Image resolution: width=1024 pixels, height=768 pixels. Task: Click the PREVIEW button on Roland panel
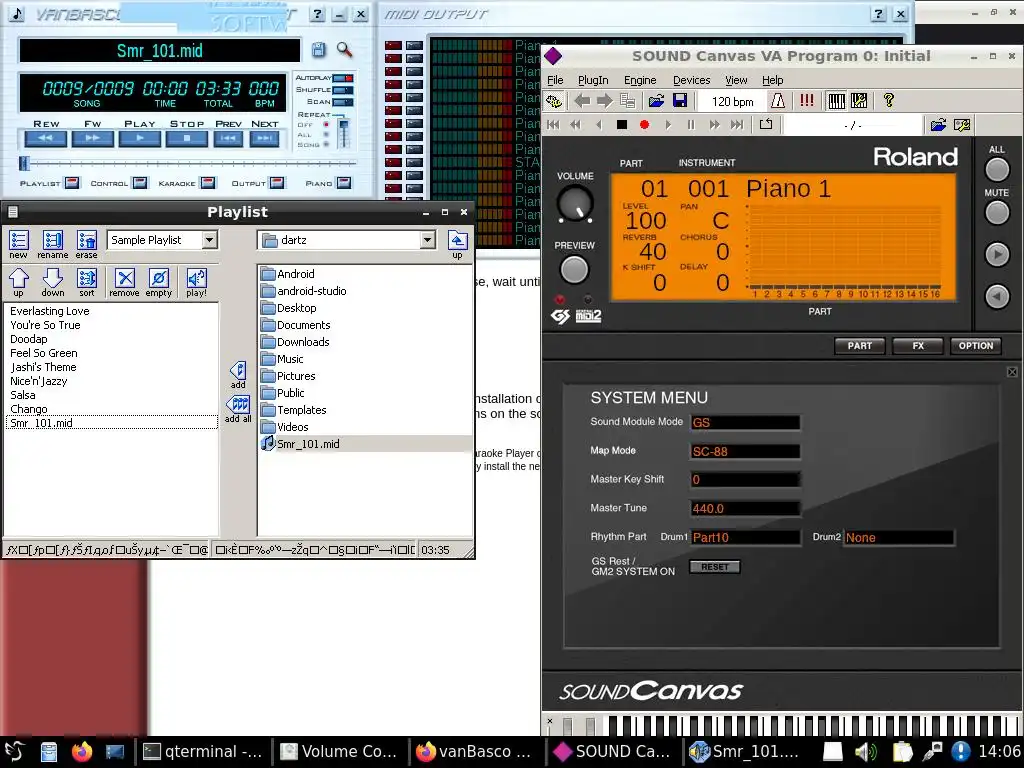click(x=574, y=269)
